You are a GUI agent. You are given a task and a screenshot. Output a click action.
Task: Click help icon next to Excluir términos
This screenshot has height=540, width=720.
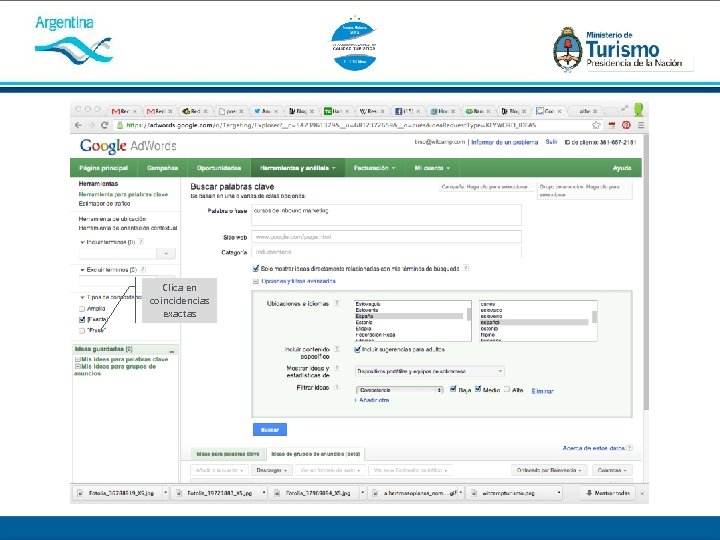[143, 270]
